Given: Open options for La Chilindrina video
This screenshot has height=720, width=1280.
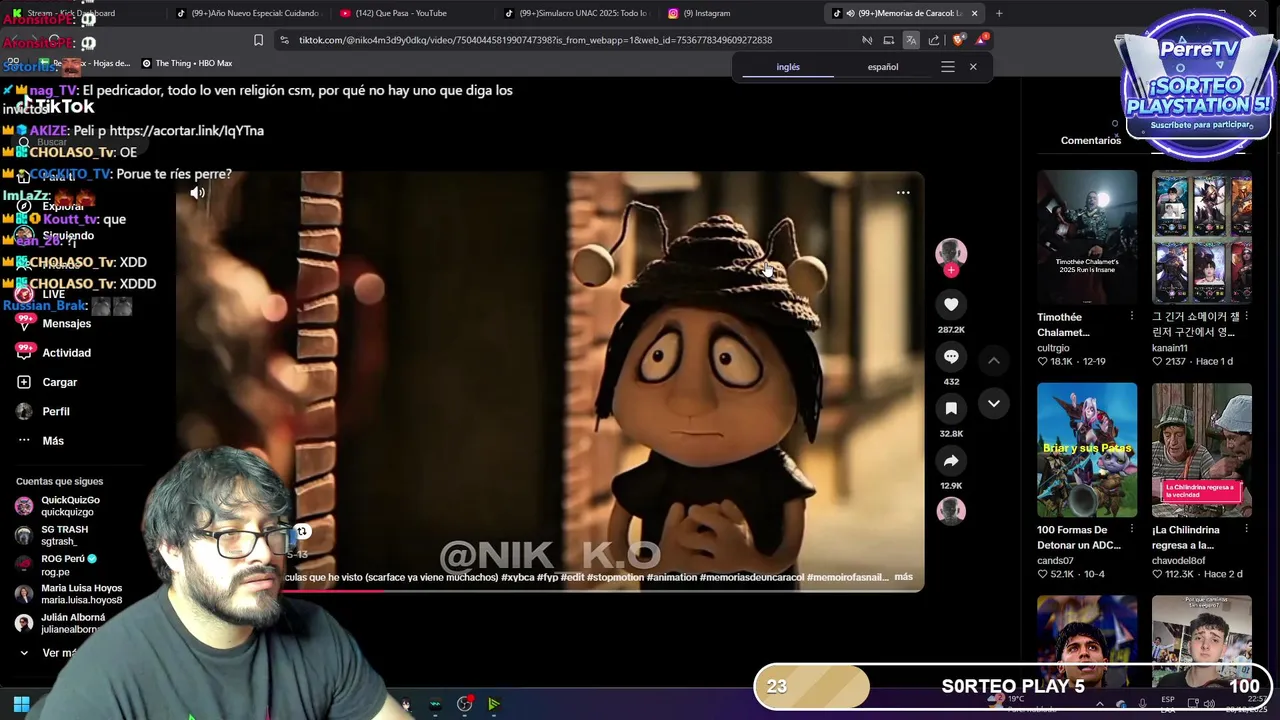Looking at the screenshot, I should tap(1247, 529).
